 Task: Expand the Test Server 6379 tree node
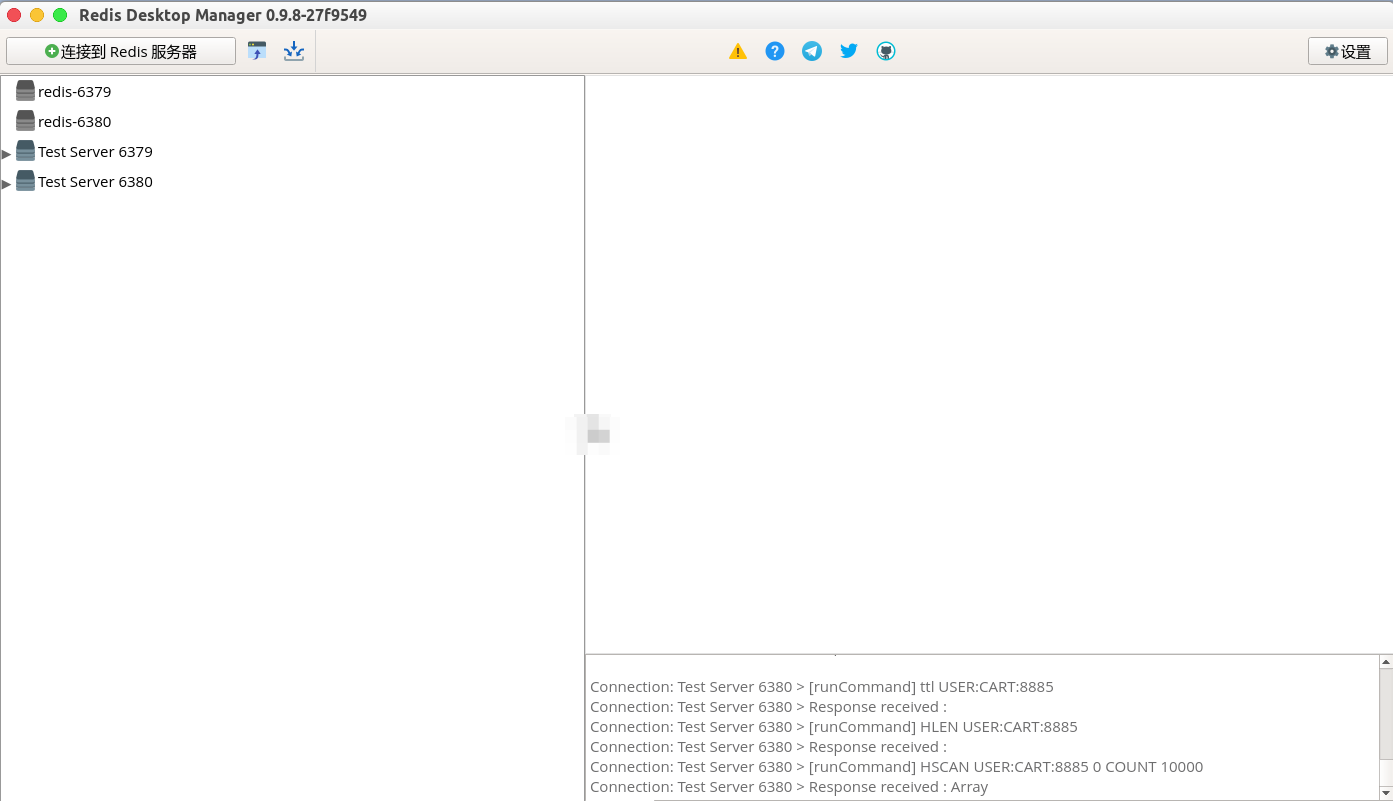7,153
